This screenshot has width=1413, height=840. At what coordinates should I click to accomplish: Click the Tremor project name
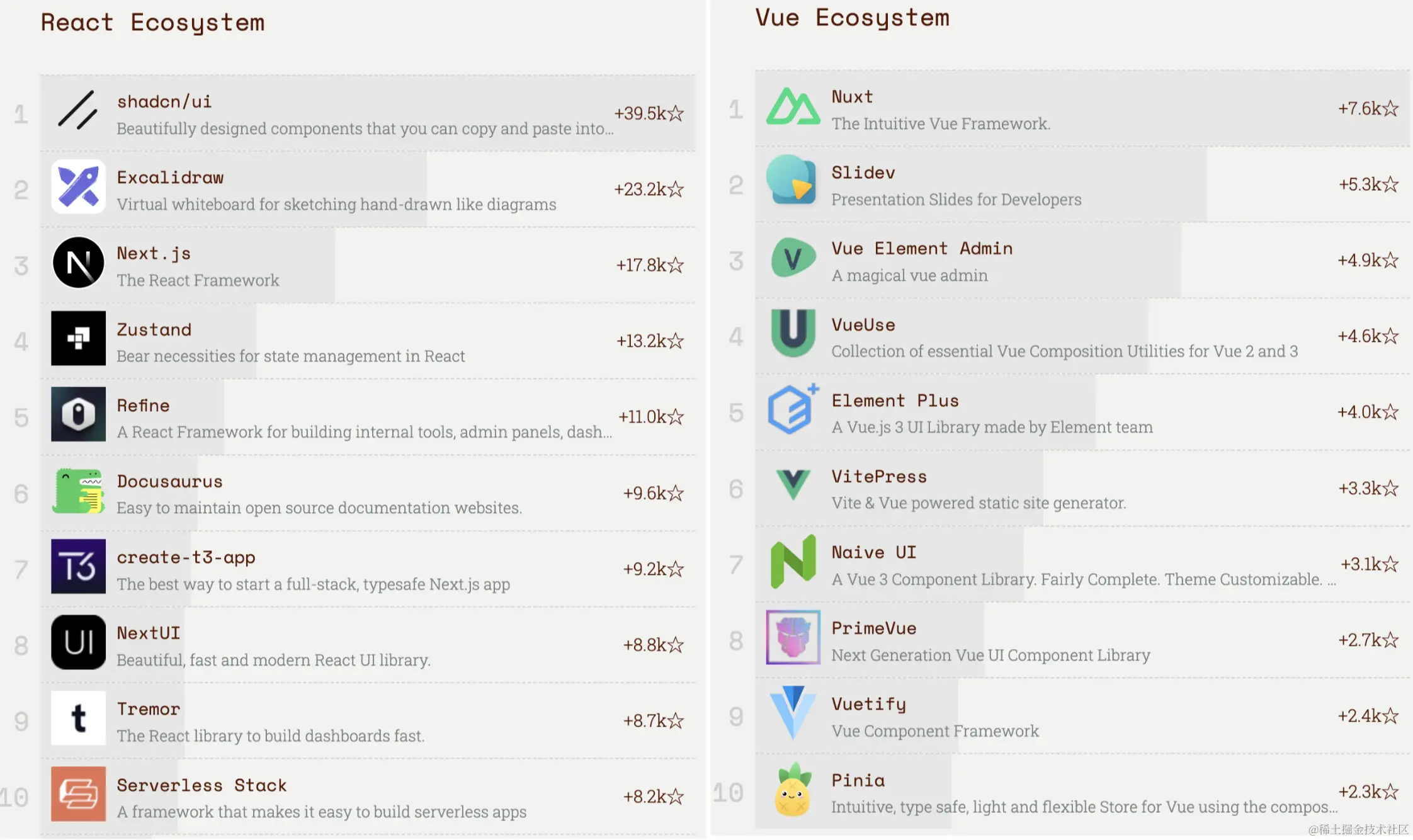click(x=149, y=709)
